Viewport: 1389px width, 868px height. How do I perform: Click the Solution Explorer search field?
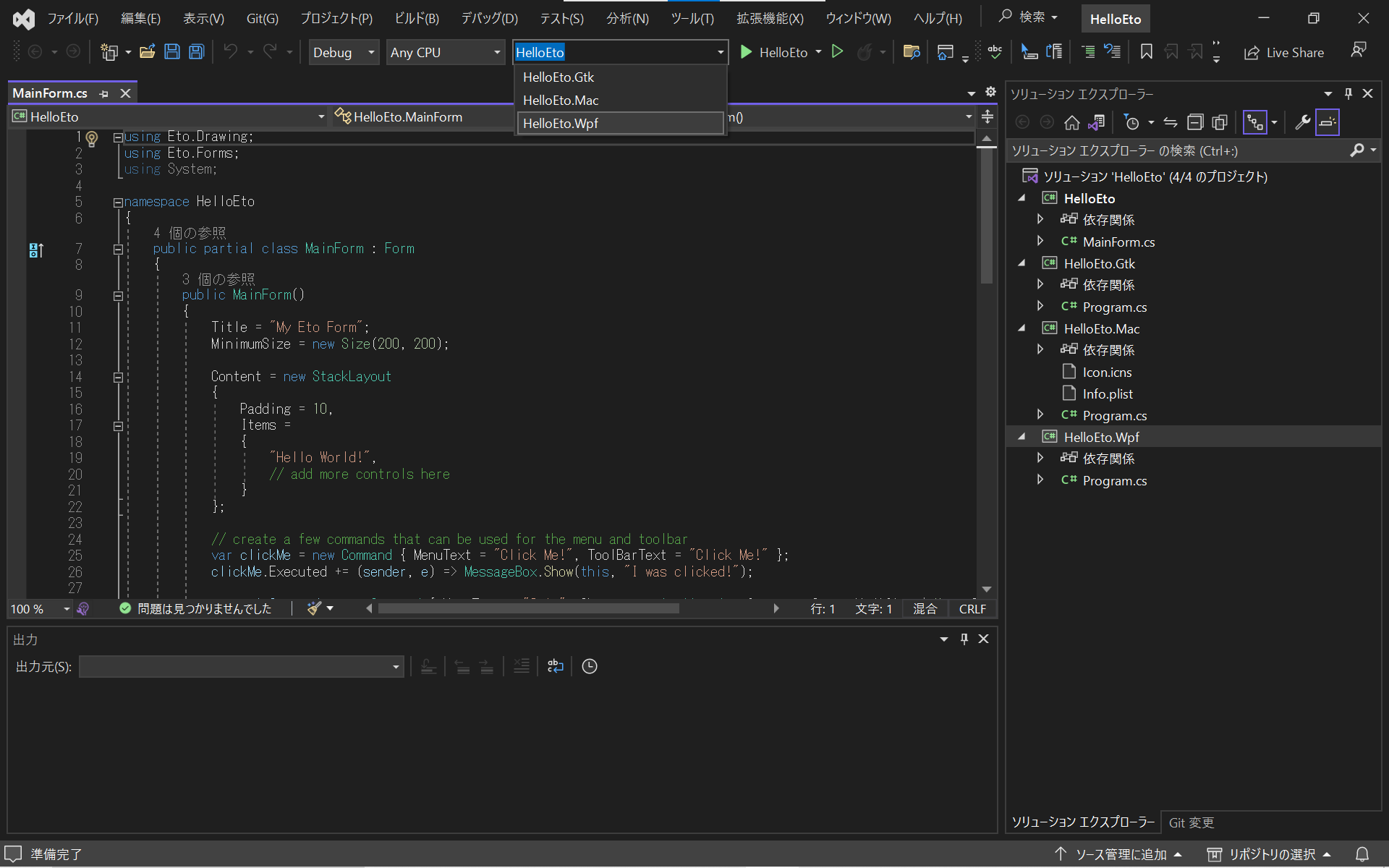pyautogui.click(x=1179, y=150)
